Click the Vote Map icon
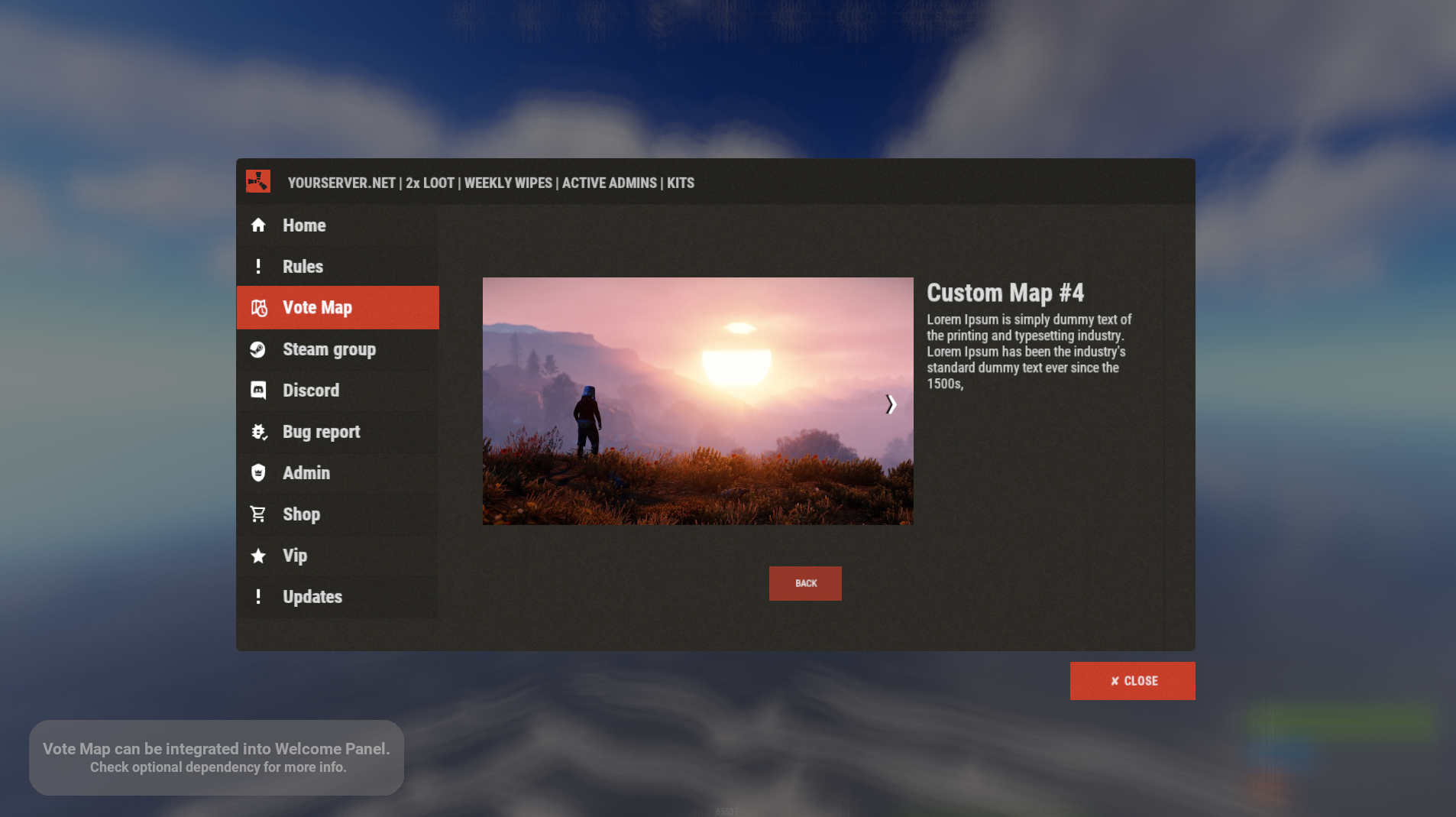Viewport: 1456px width, 817px height. pos(259,308)
